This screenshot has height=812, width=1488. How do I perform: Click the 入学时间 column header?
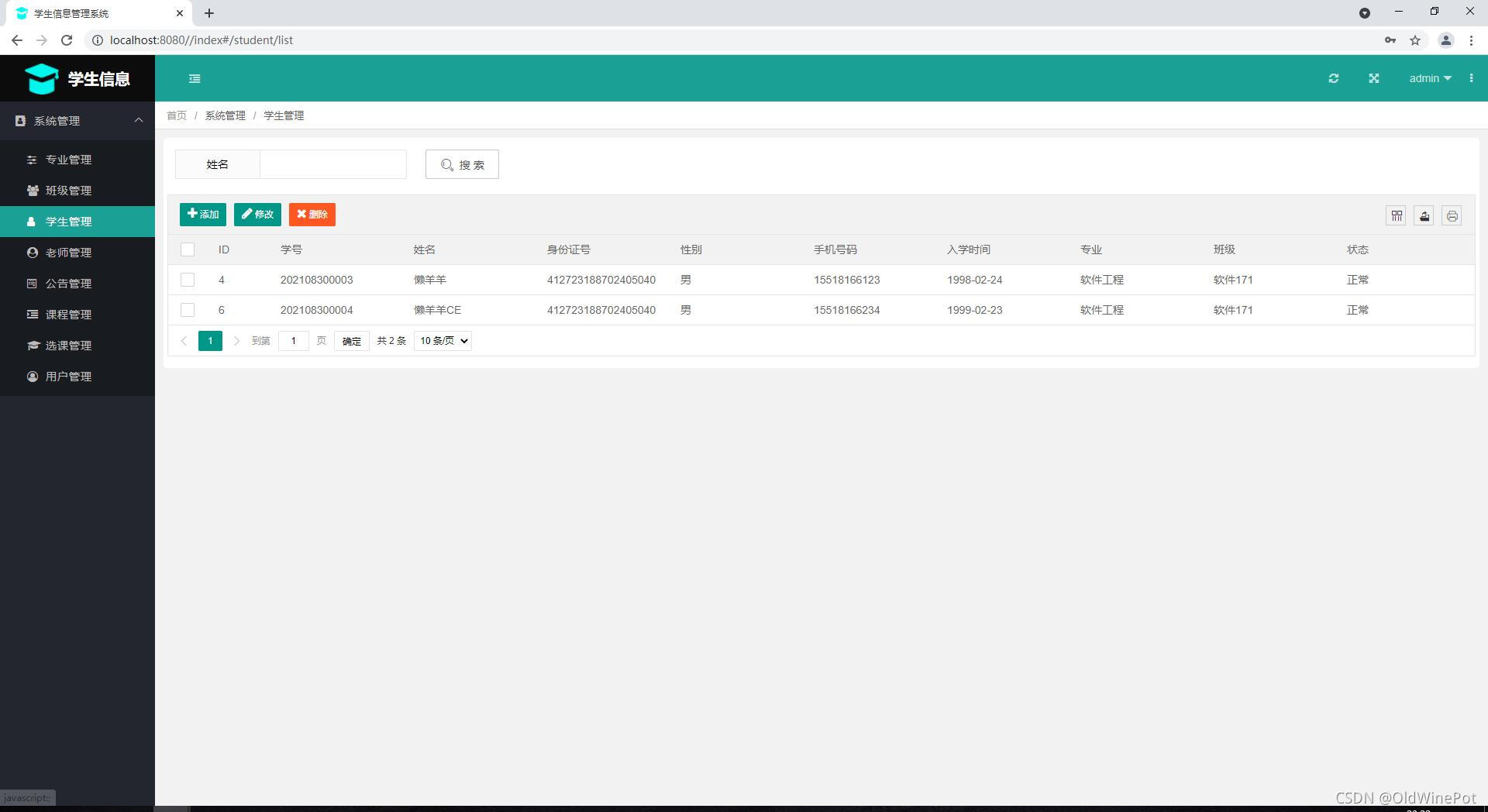coord(969,249)
